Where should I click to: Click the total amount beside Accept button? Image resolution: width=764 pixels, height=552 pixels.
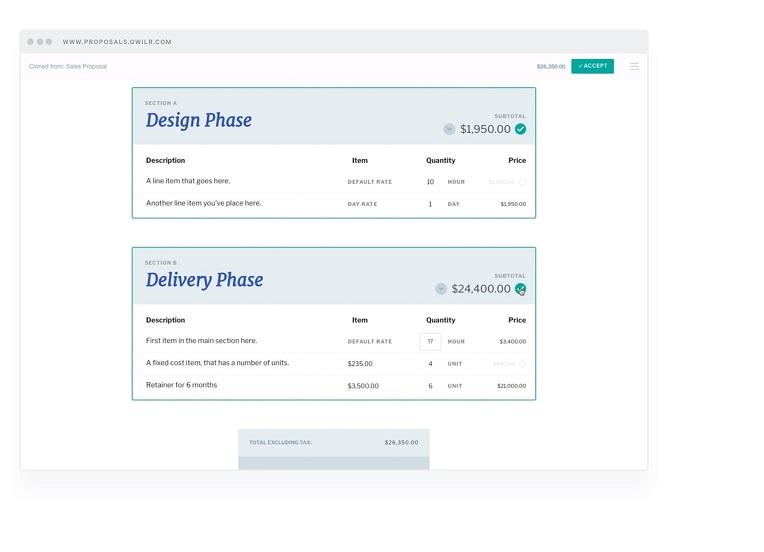(551, 66)
